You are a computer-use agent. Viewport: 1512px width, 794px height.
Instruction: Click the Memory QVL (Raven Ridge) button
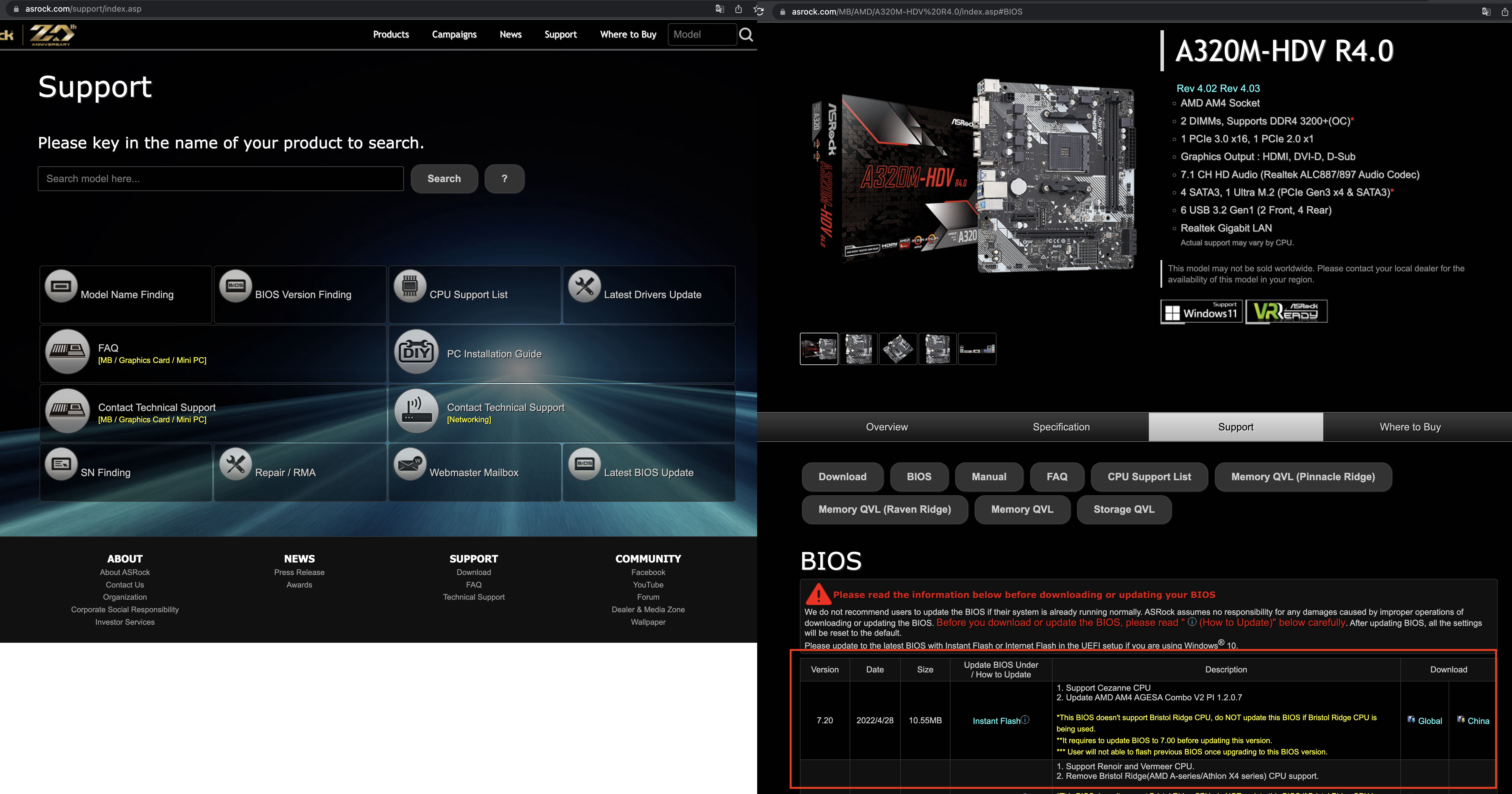884,509
